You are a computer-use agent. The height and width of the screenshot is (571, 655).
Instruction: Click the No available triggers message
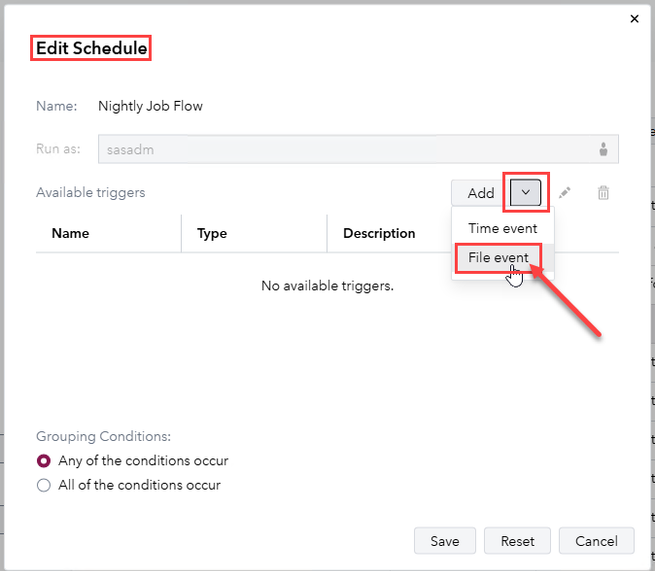(x=327, y=286)
